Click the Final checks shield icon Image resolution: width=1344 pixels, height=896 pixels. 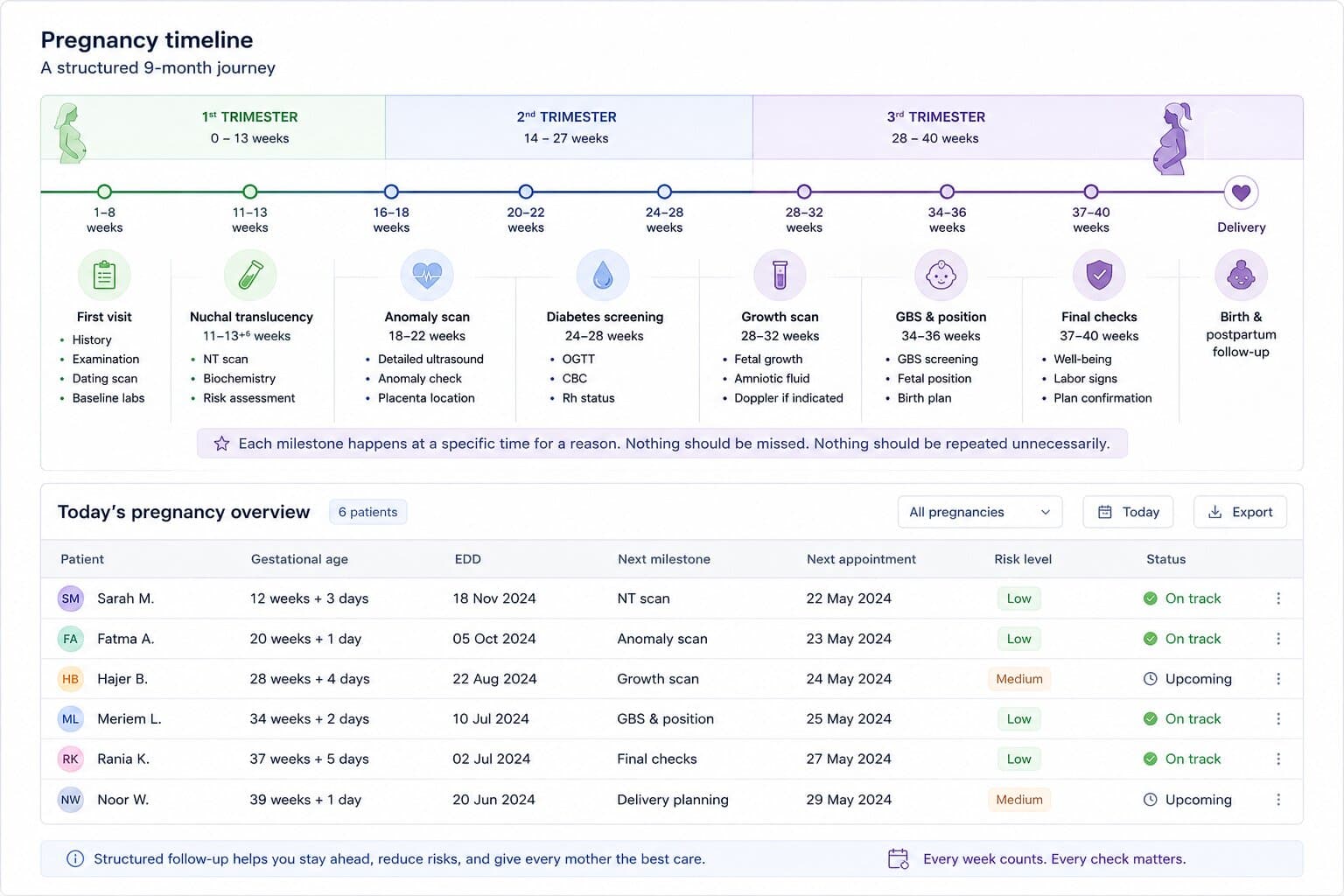pos(1099,275)
